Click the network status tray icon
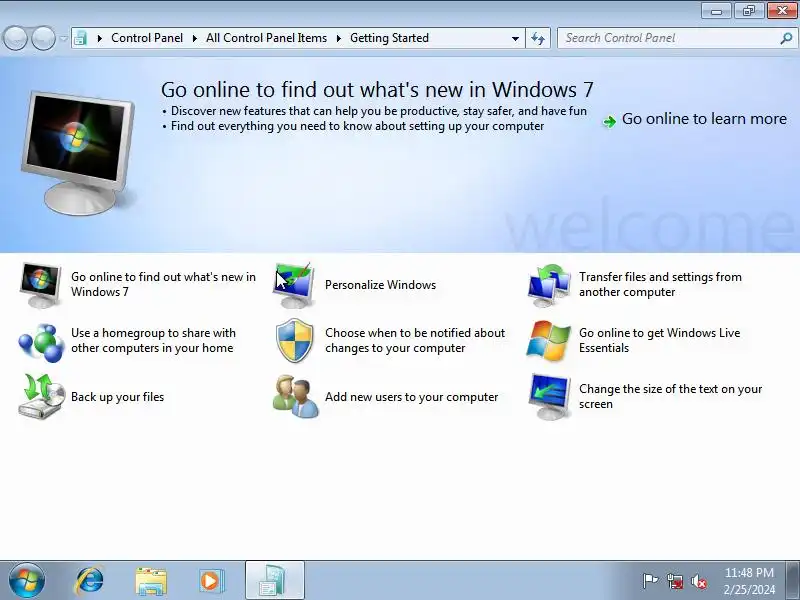 (x=674, y=581)
